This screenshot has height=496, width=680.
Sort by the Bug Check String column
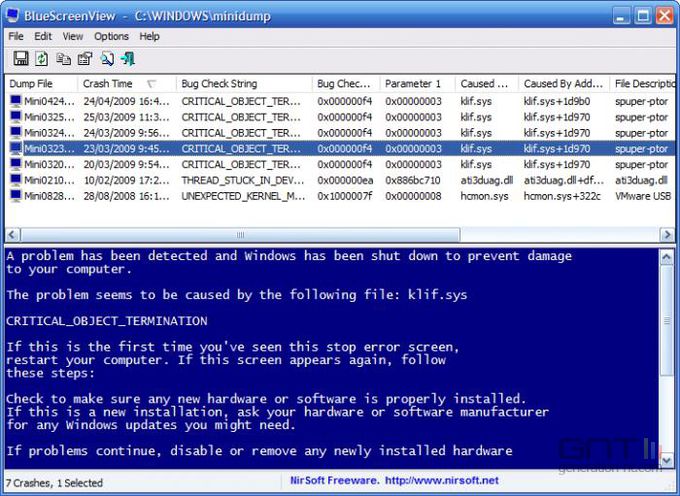219,84
